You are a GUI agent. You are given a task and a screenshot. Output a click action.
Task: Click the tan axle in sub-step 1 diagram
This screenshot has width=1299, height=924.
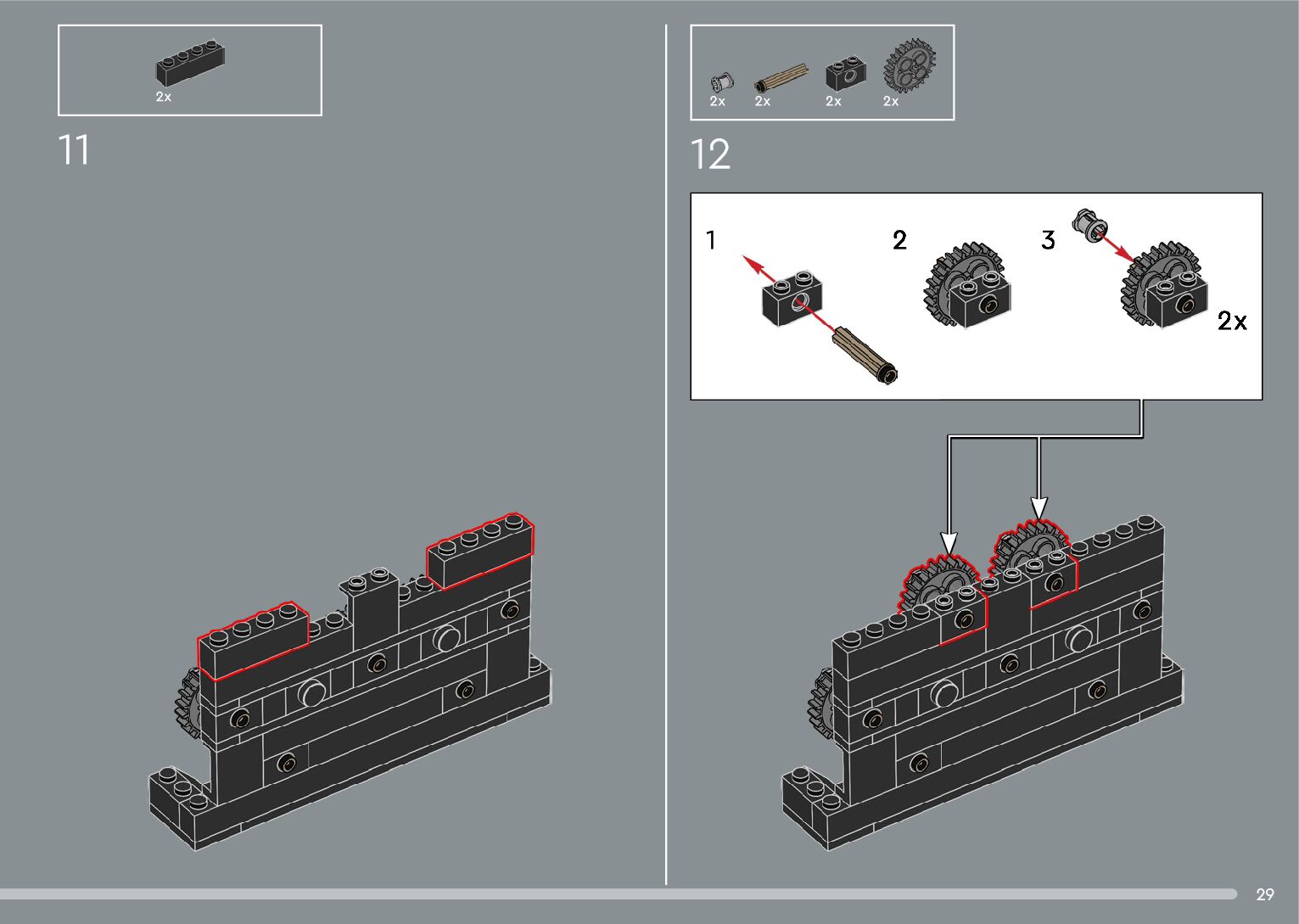864,353
